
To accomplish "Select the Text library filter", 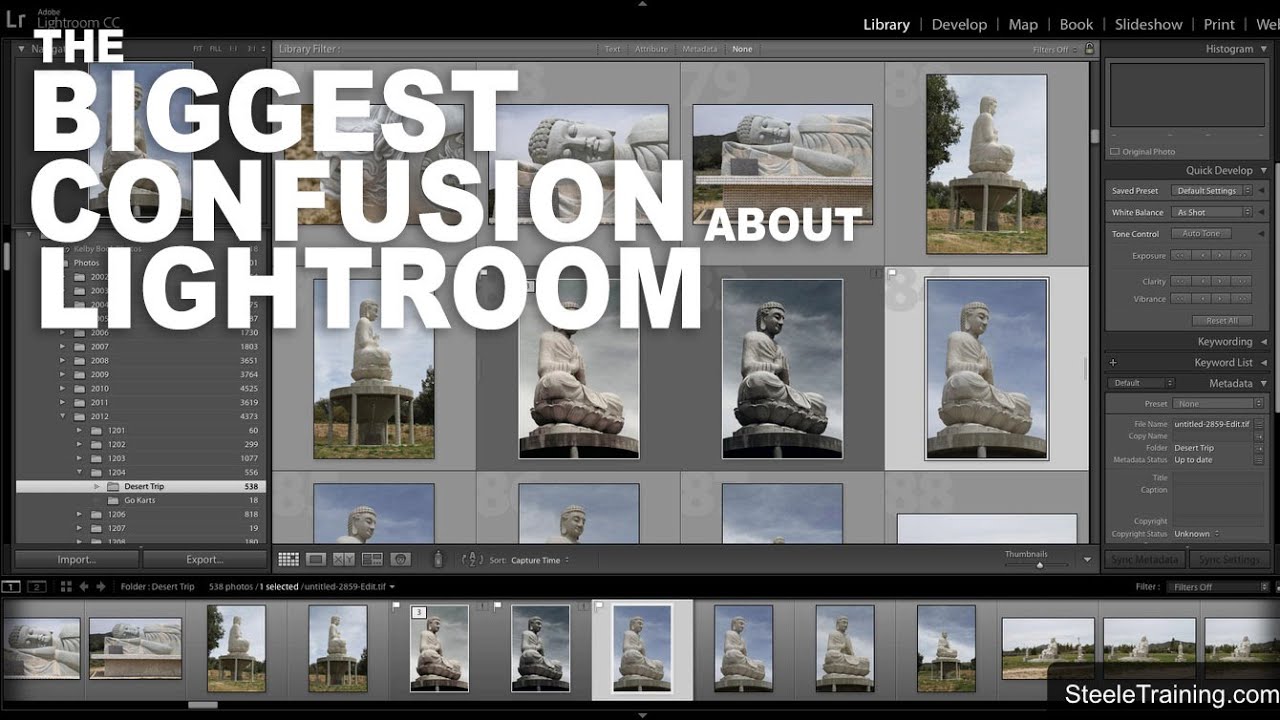I will [612, 49].
